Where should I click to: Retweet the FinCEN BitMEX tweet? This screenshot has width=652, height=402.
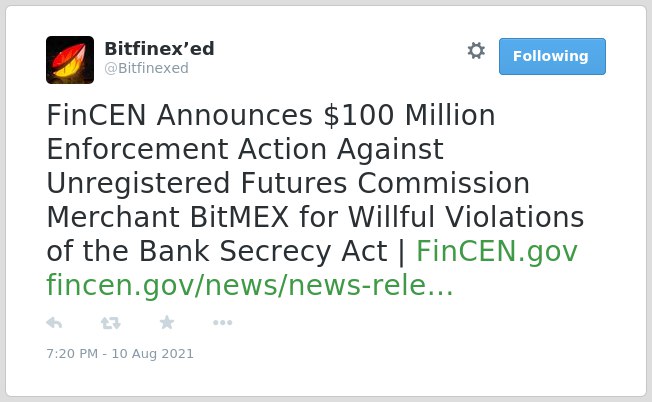pos(111,323)
